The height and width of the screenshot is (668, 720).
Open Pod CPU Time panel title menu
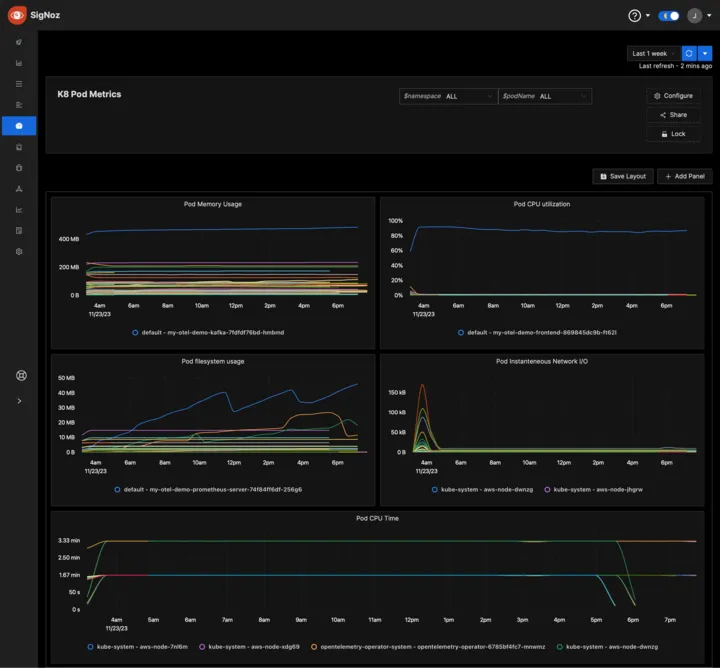(x=377, y=518)
